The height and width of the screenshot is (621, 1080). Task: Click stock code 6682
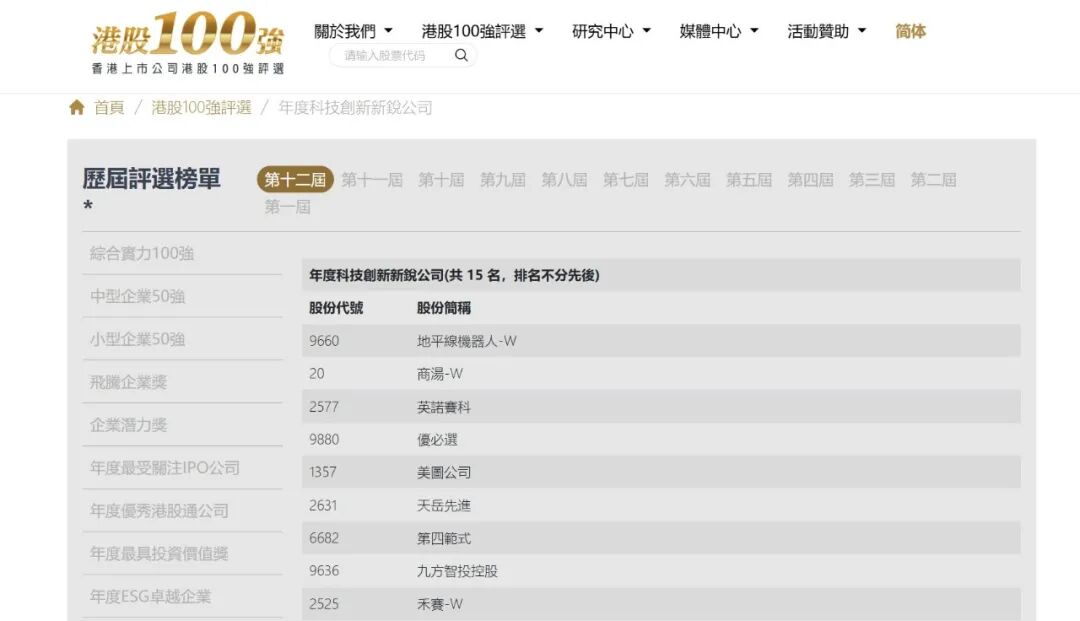pyautogui.click(x=324, y=538)
